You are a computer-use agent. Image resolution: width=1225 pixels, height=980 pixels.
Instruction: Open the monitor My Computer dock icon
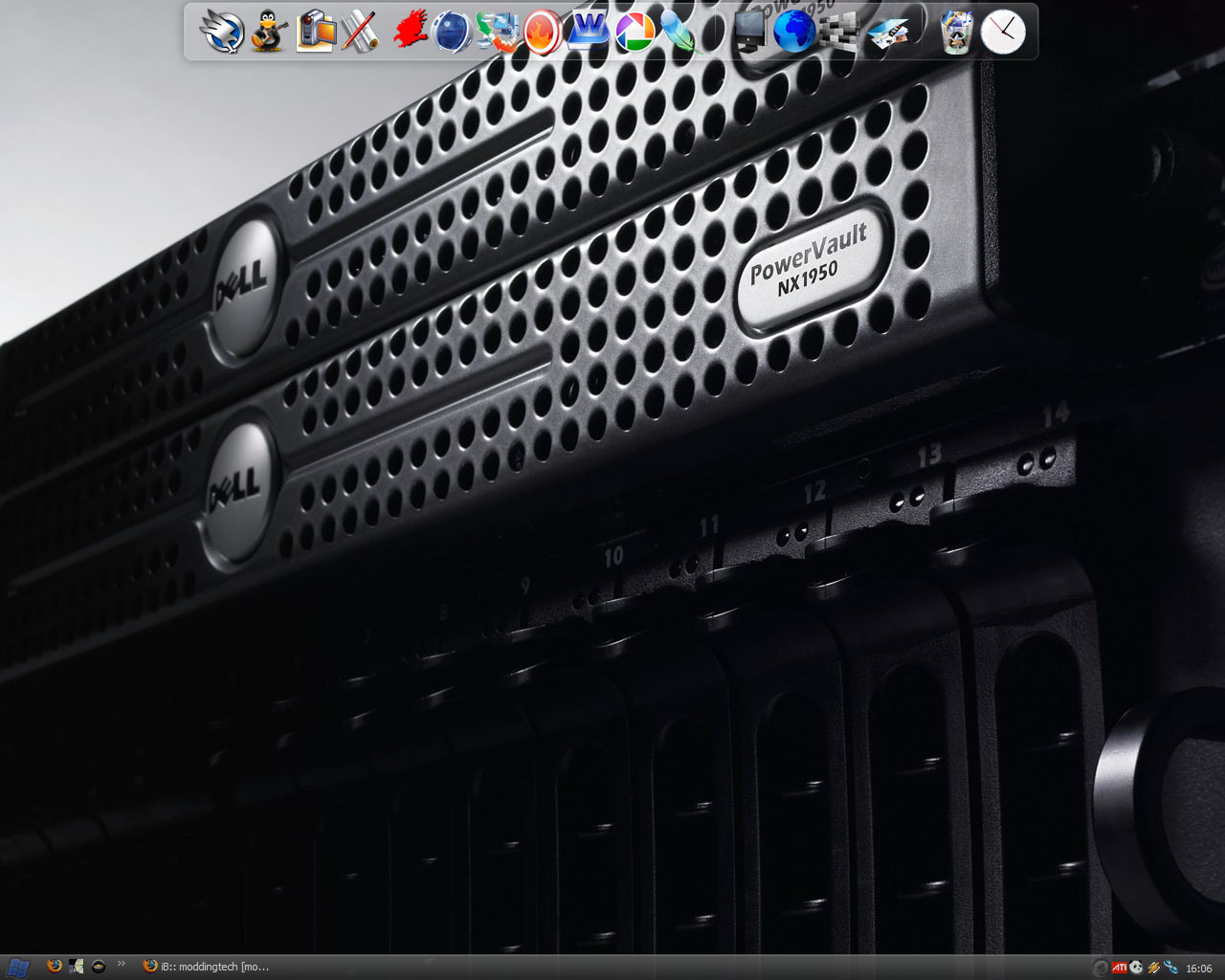749,32
